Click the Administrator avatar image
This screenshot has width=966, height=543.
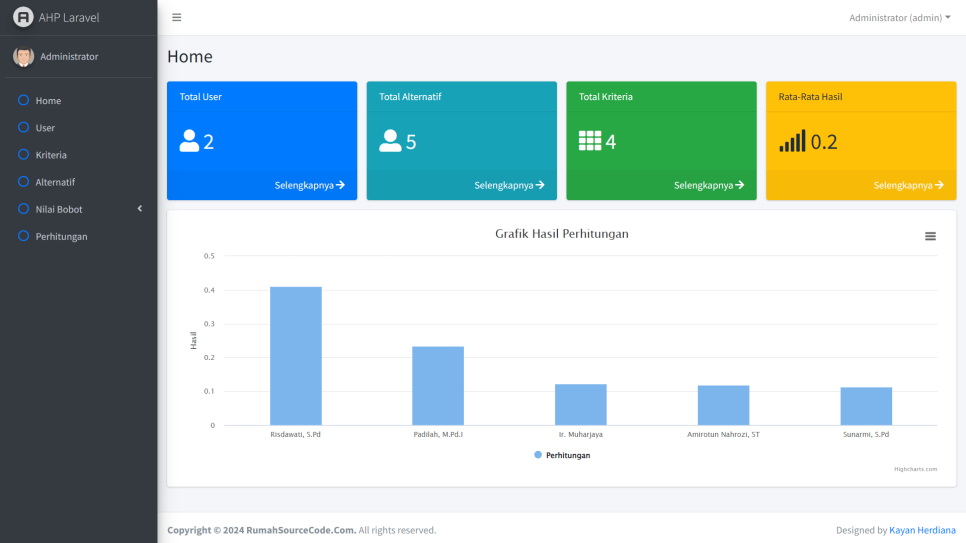coord(23,57)
